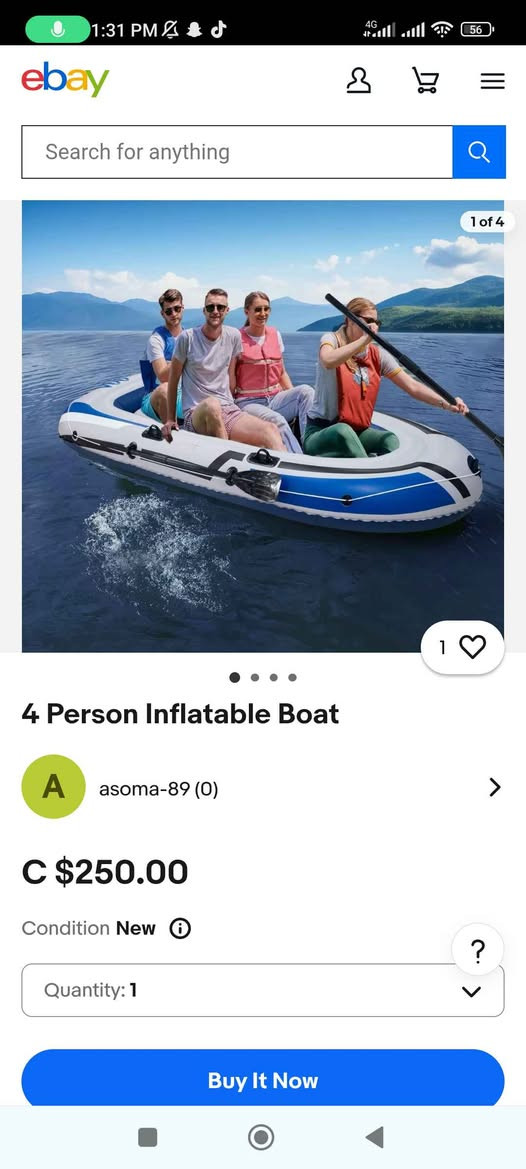Open seller asoma-89 details chevron
This screenshot has height=1169, width=526.
pyautogui.click(x=495, y=787)
